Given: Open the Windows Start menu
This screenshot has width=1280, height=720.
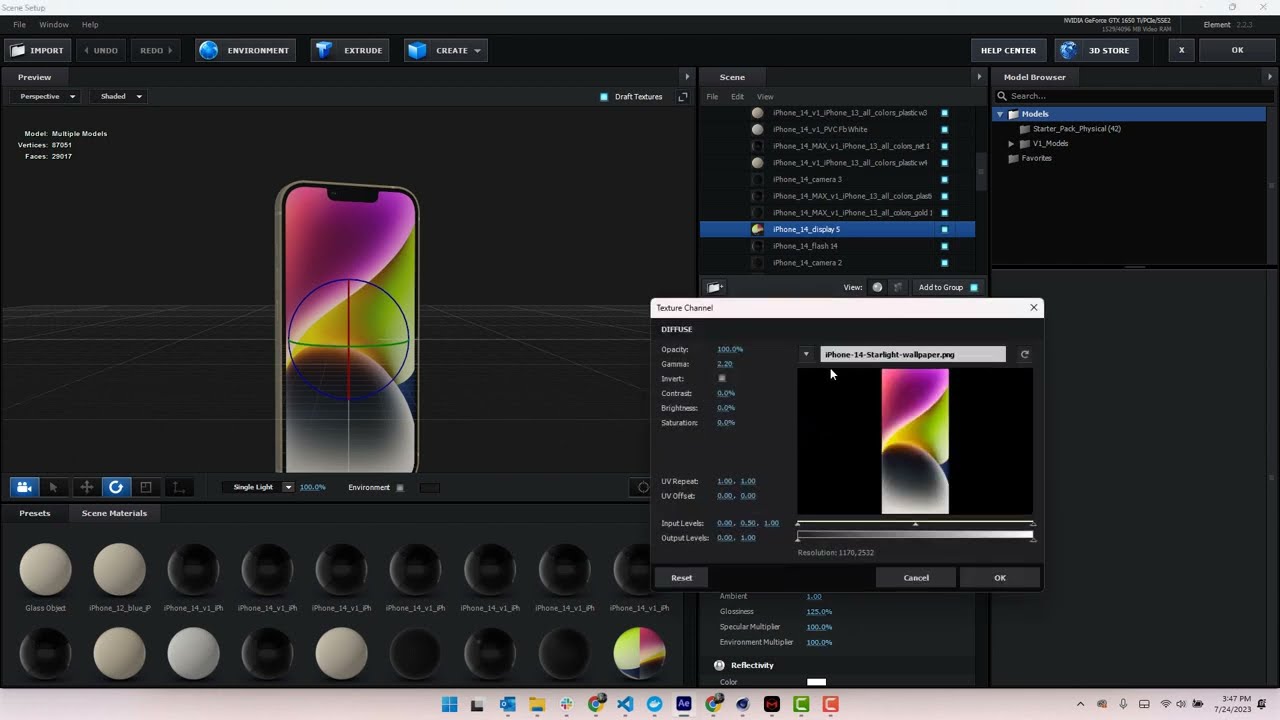Looking at the screenshot, I should click(449, 704).
